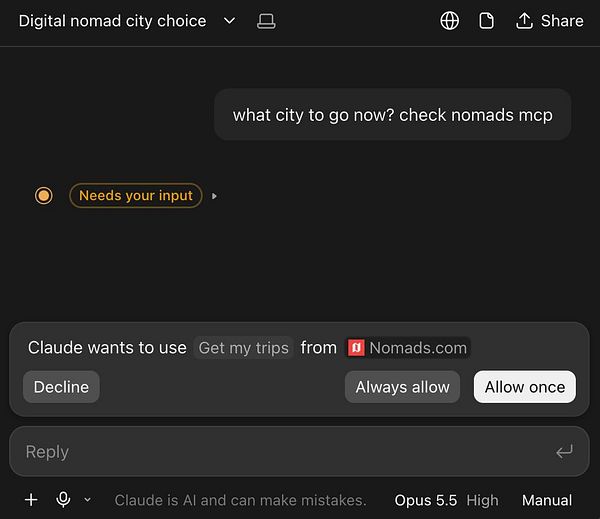Click the 'Digital nomad city choice' title text

(x=112, y=21)
